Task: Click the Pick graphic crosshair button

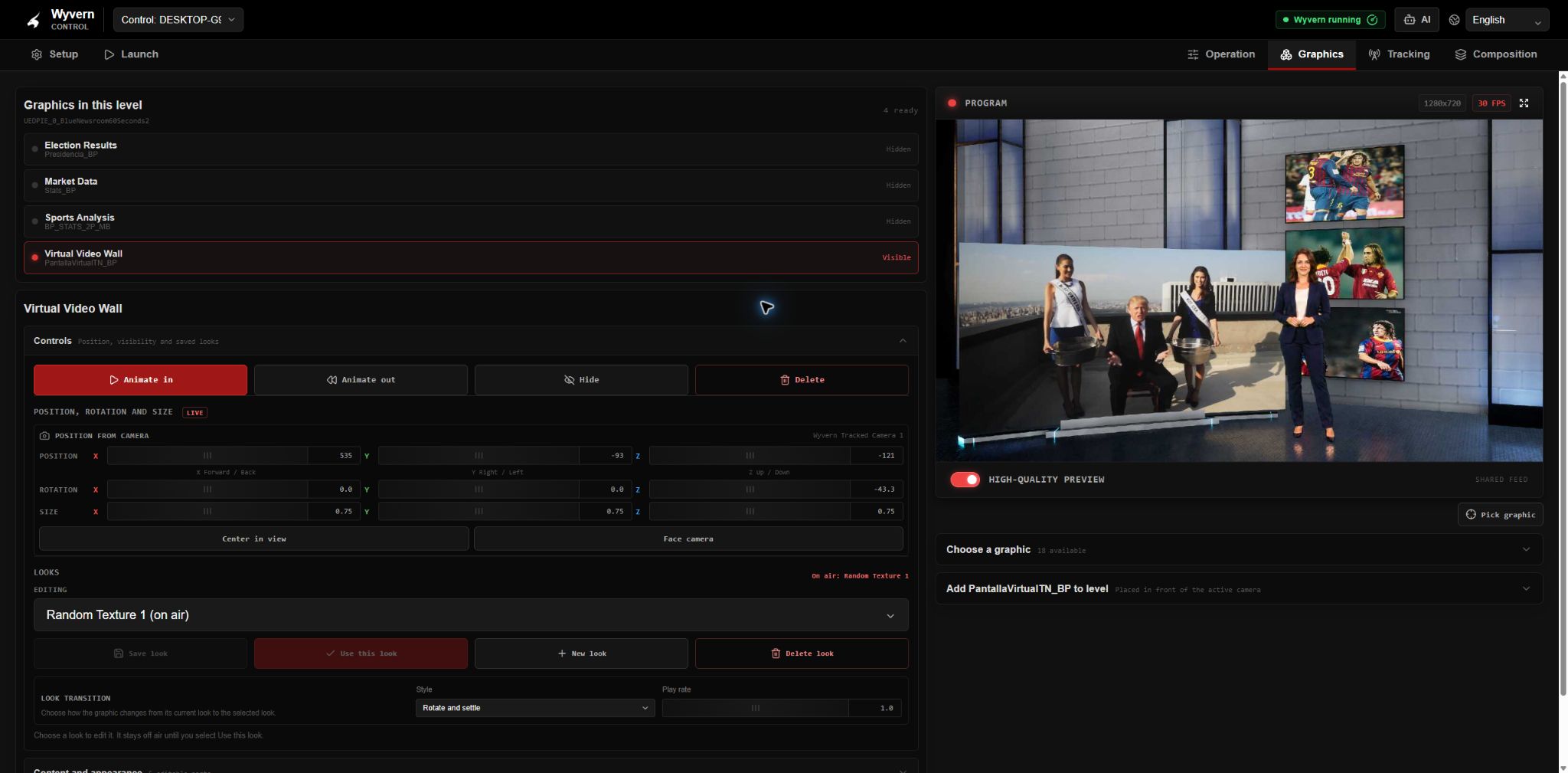Action: [x=1500, y=515]
